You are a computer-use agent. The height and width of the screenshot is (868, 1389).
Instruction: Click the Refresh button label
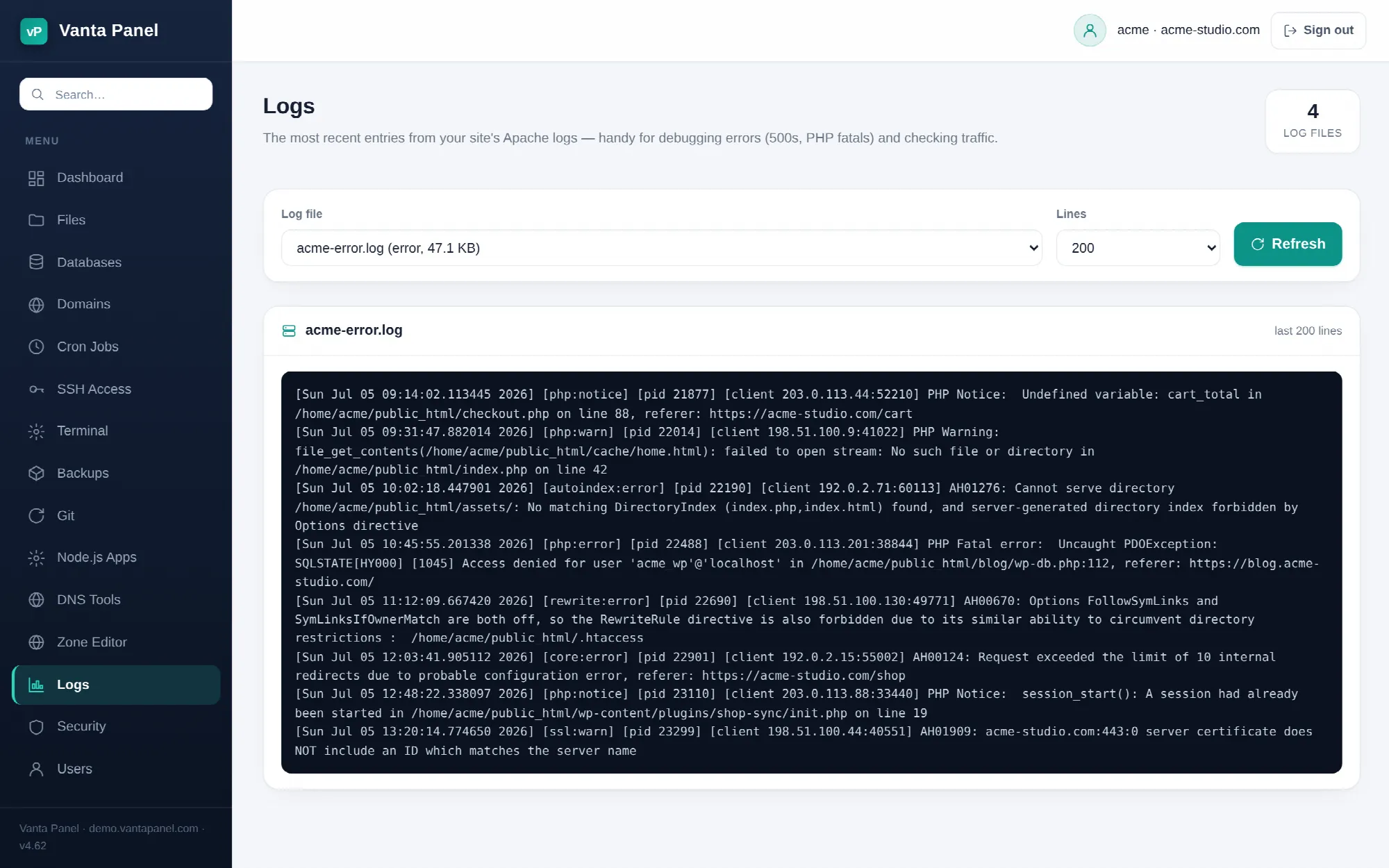point(1298,244)
